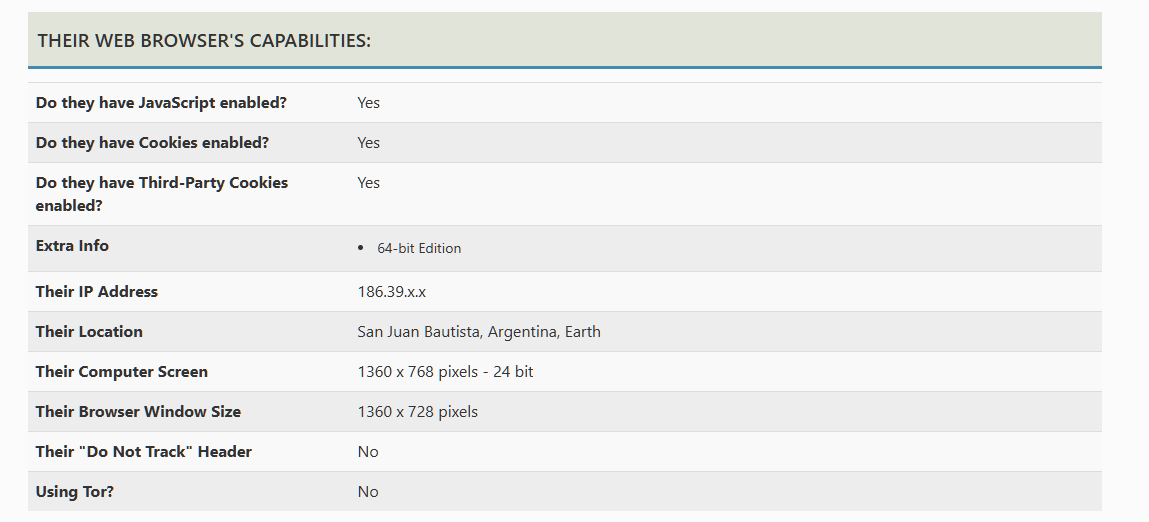Screen dimensions: 1149x522
Task: Select the JavaScript enabled "Yes" value
Action: [369, 103]
